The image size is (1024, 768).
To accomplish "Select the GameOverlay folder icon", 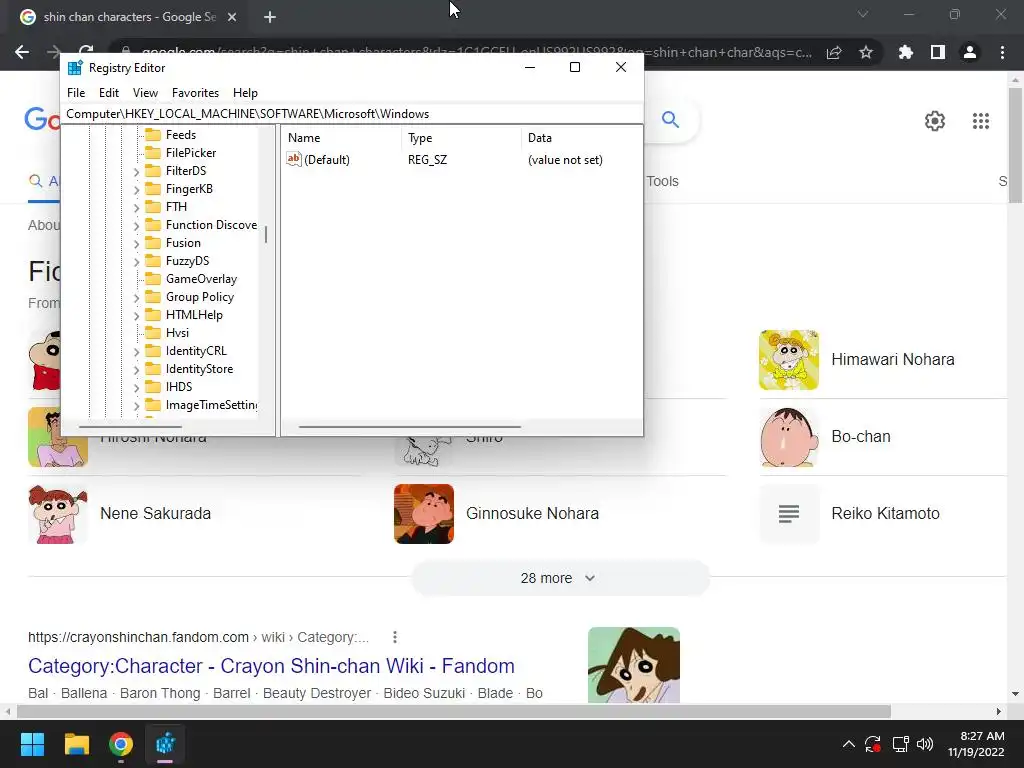I will tap(153, 279).
